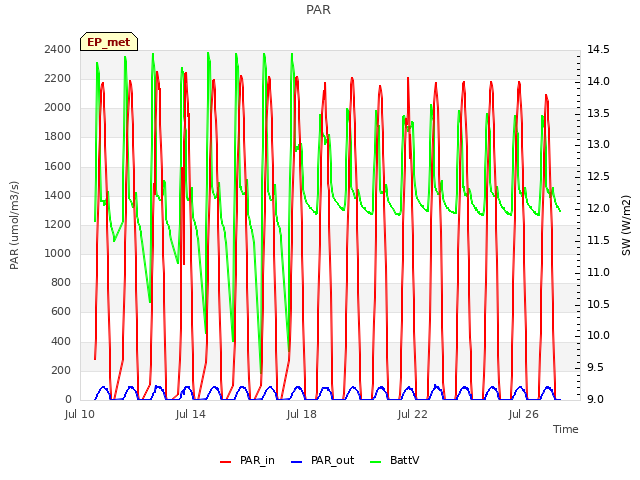Click the '13.5' right axis label

pos(598,113)
